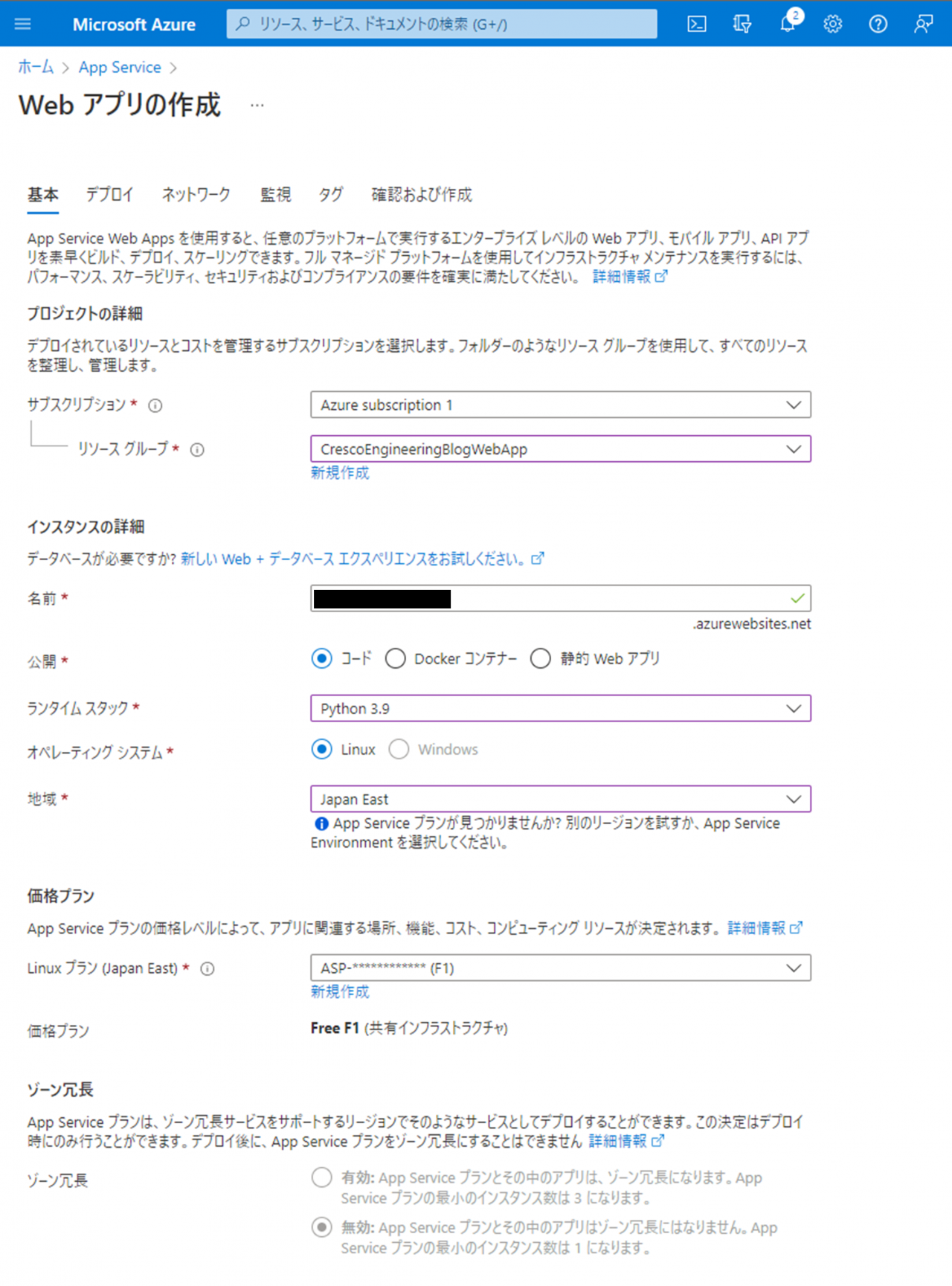Viewport: 952px width, 1286px height.
Task: Open portal settings gear
Action: point(833,24)
